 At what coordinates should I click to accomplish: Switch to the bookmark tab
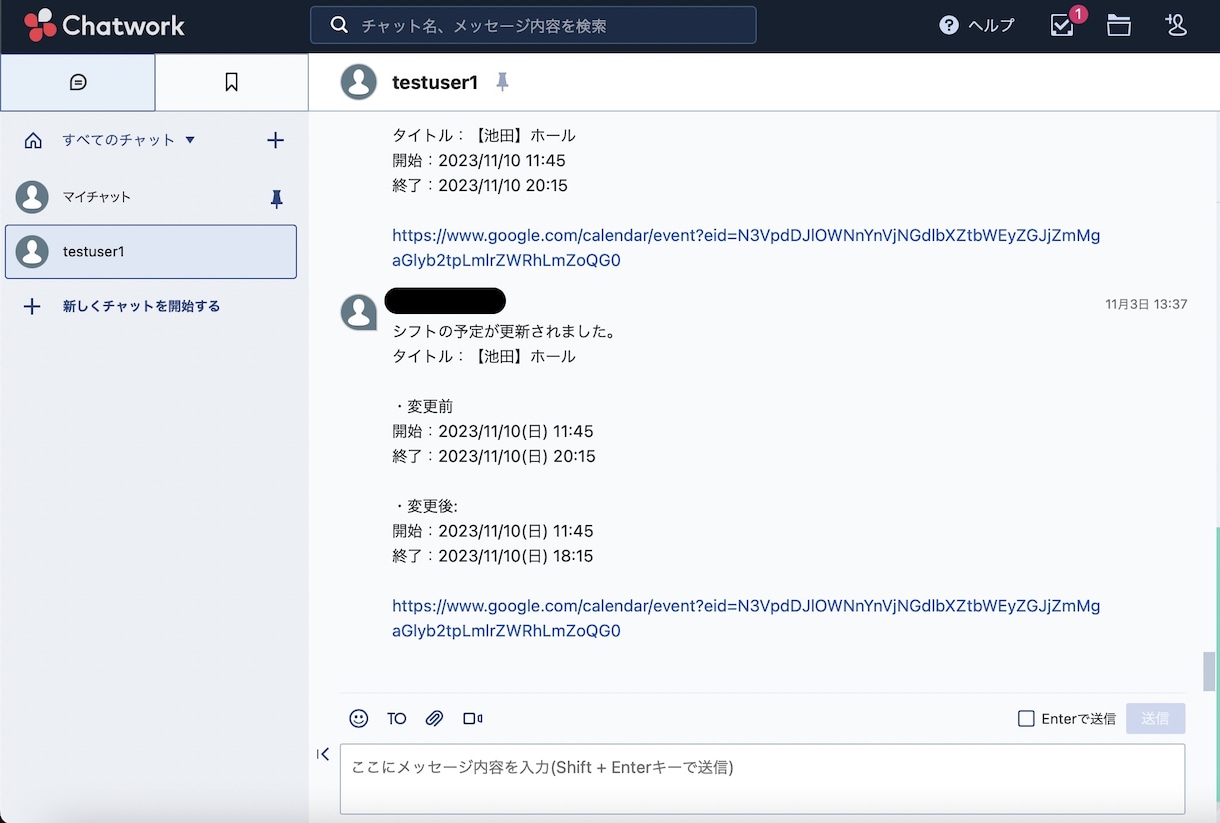tap(231, 82)
